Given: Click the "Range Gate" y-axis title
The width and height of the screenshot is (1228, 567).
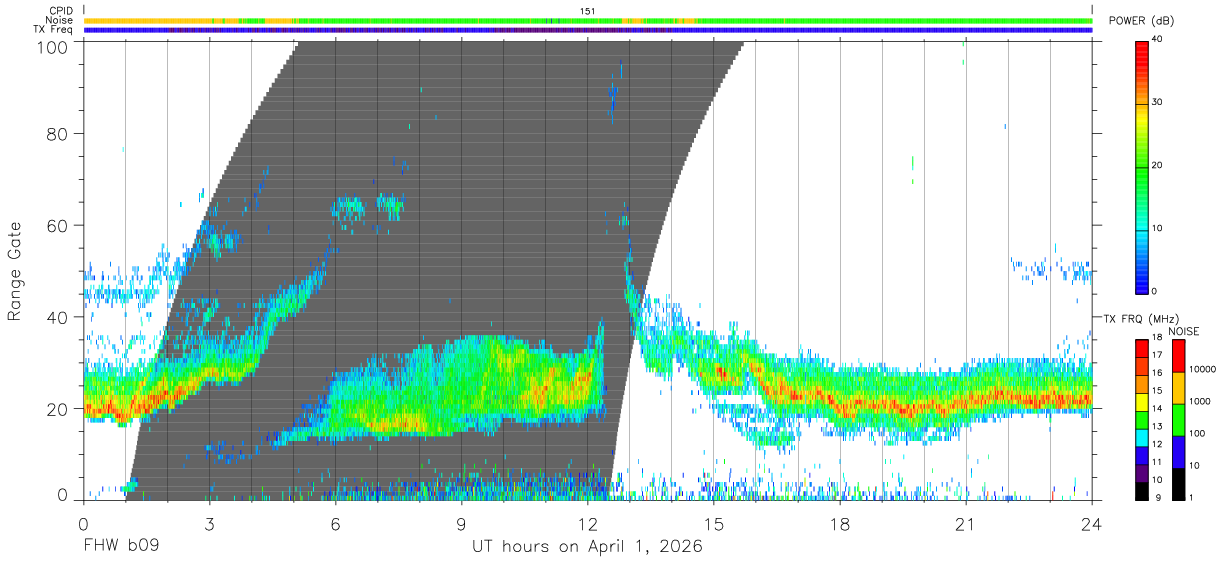Looking at the screenshot, I should click(x=15, y=271).
